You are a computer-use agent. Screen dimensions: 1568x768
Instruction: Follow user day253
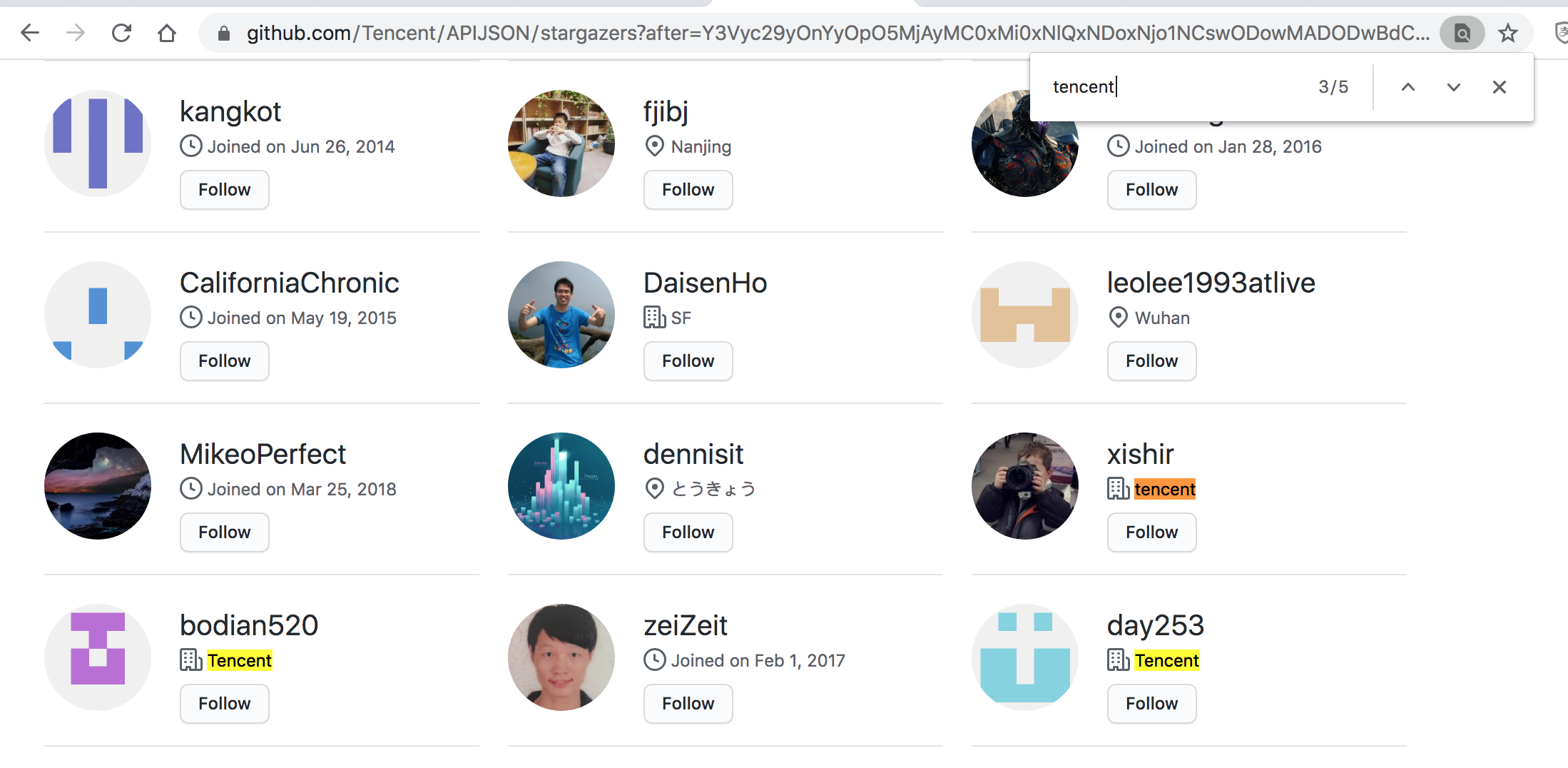(x=1151, y=704)
